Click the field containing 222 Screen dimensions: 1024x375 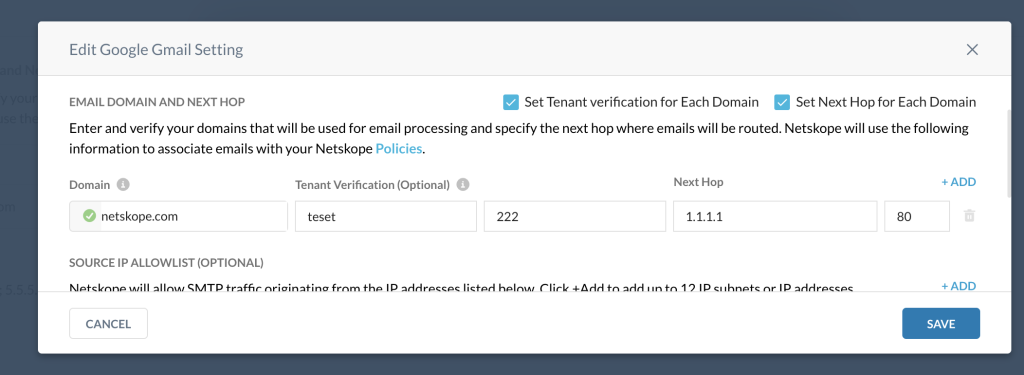(x=575, y=216)
